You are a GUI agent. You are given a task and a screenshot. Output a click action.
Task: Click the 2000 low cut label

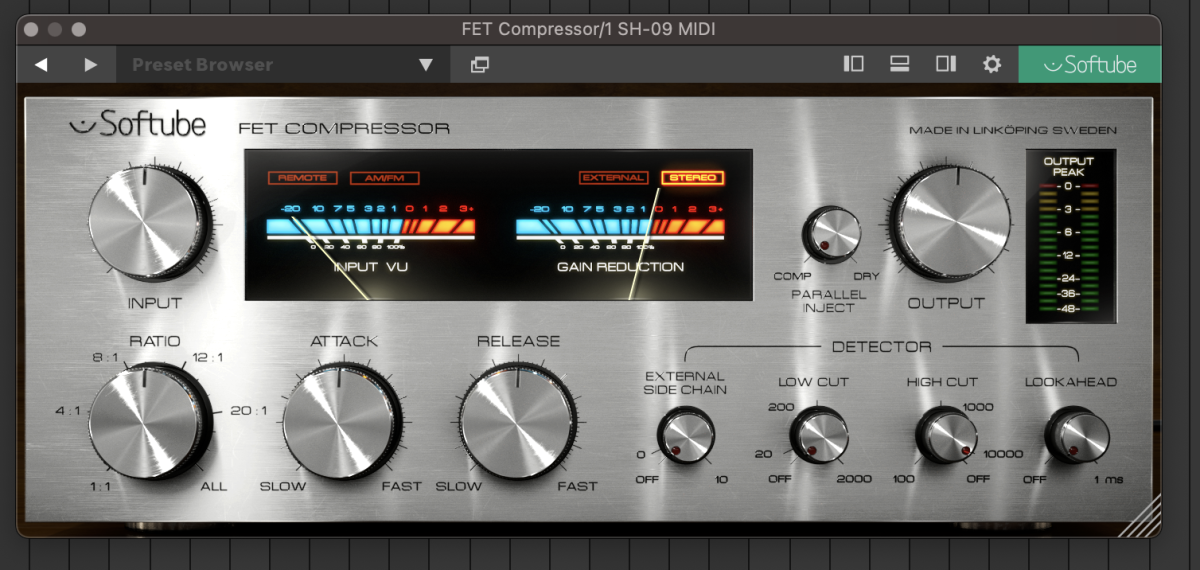854,480
